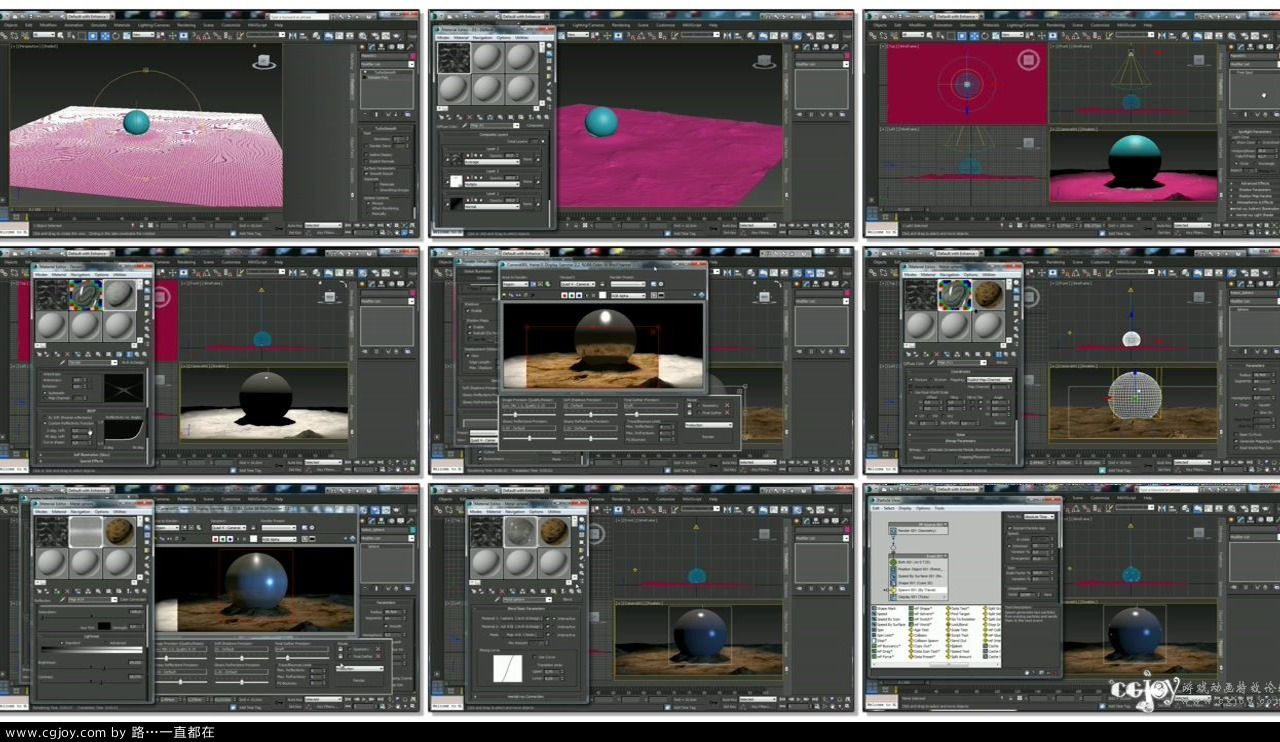
Task: Select When Rendering update option in TurboSmooth
Action: pyautogui.click(x=368, y=208)
